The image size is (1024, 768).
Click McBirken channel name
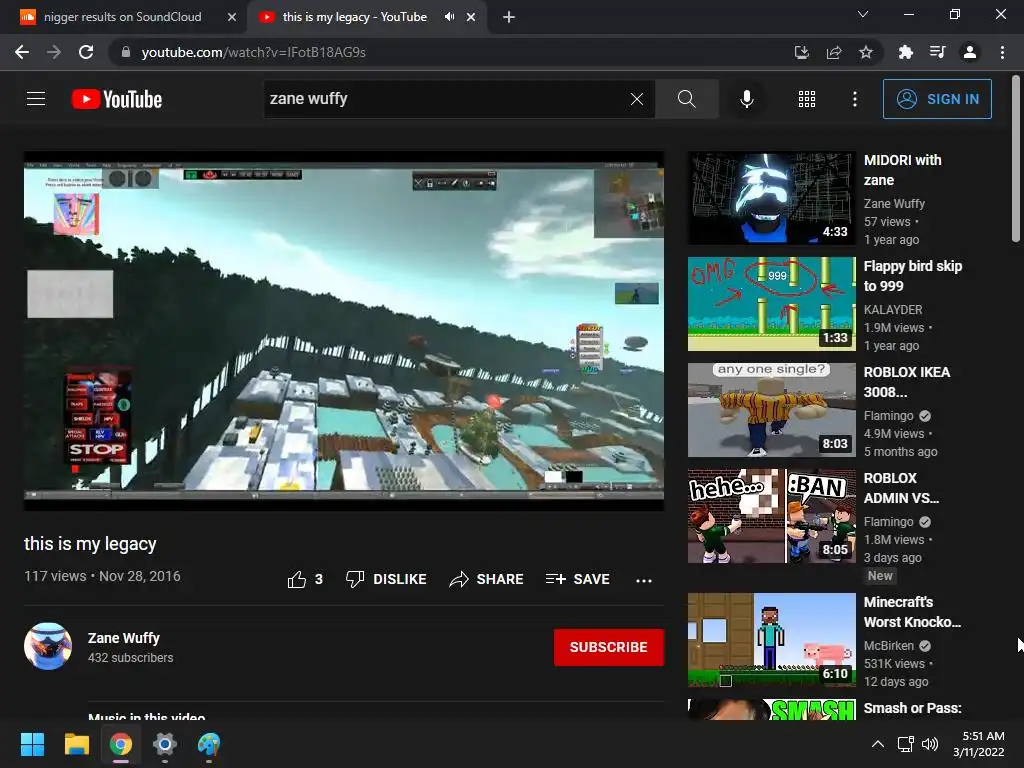pos(888,645)
